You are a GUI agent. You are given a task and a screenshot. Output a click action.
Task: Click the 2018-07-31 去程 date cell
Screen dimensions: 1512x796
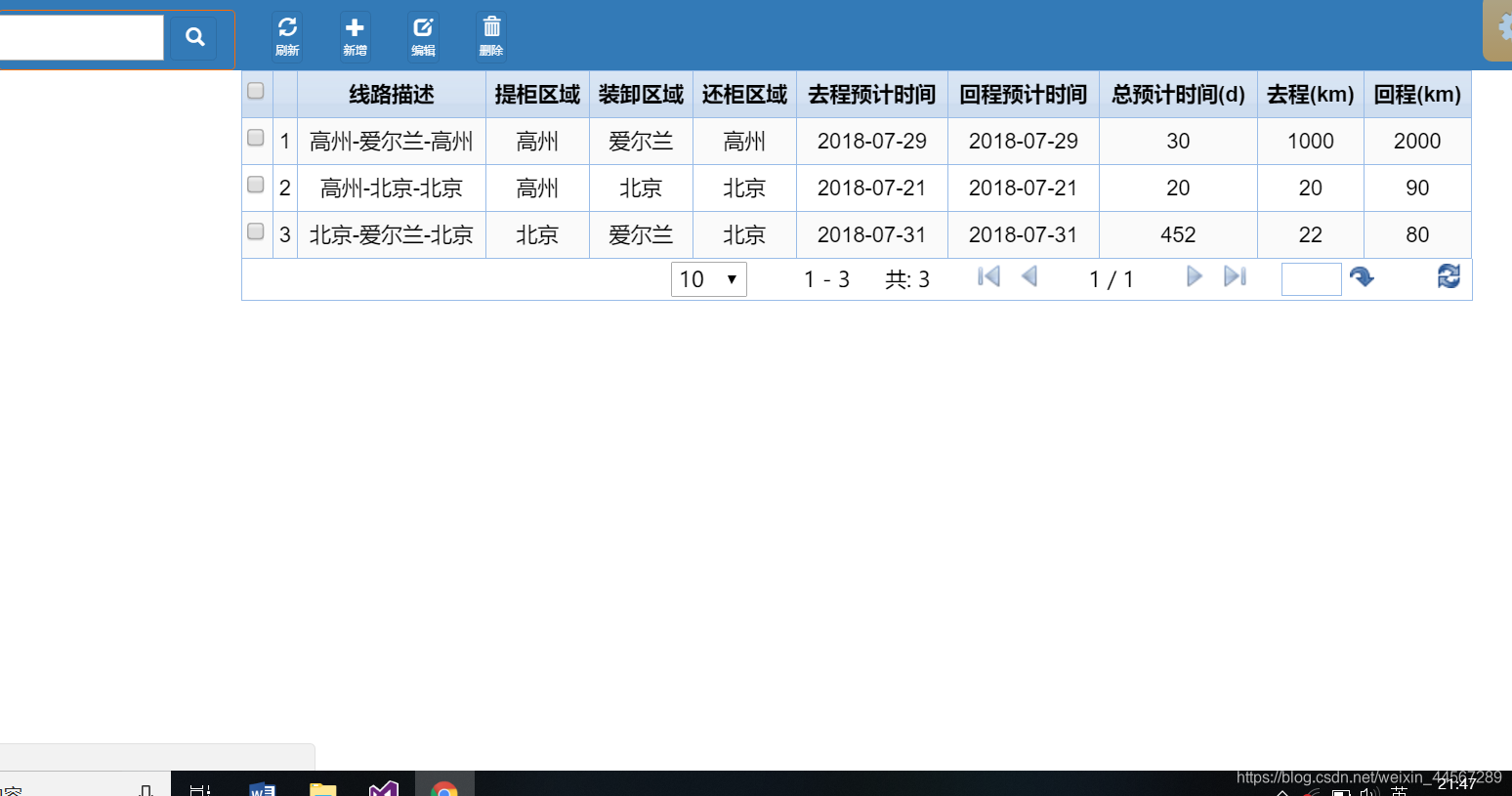click(x=872, y=235)
